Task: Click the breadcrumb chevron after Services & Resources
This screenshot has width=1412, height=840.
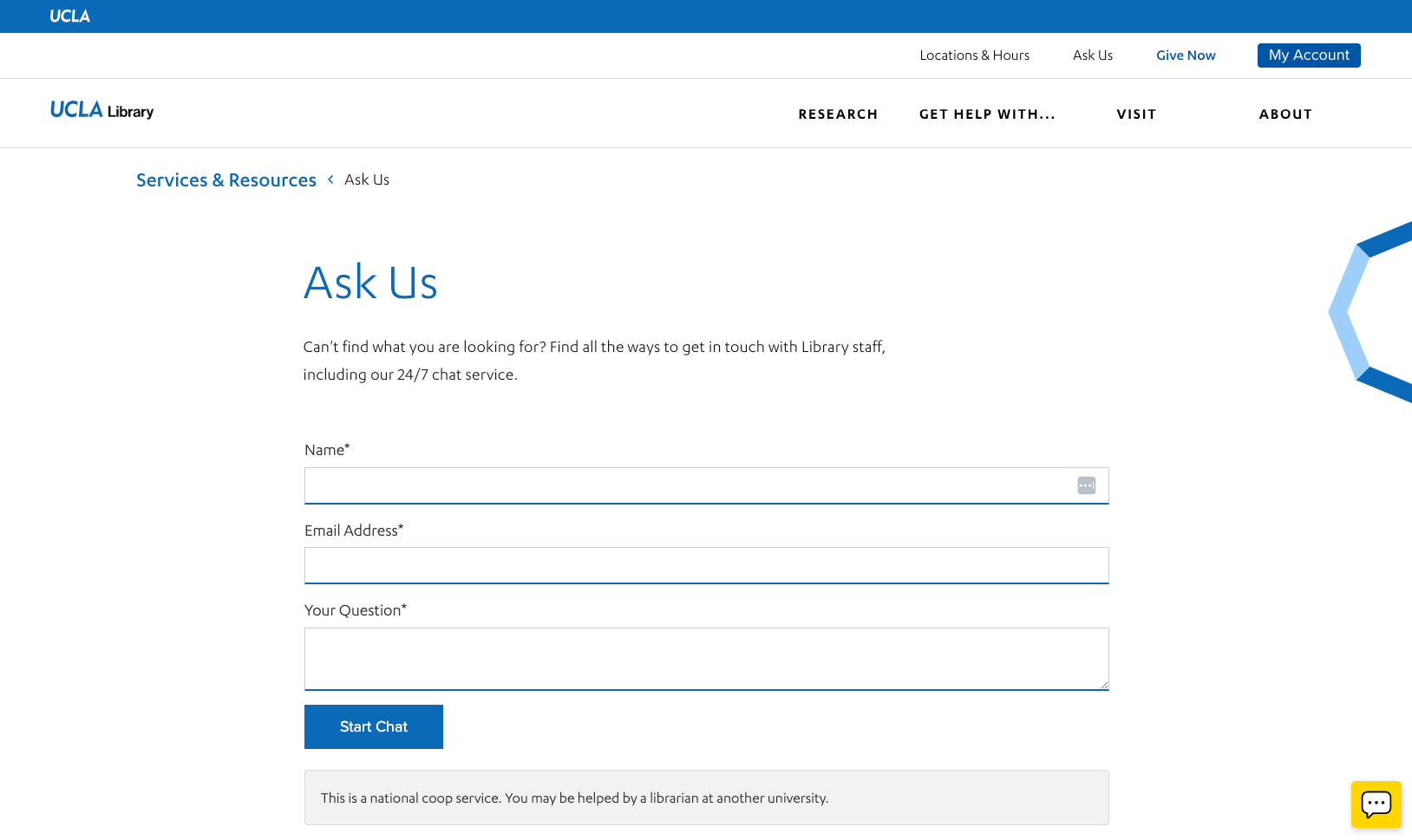Action: tap(330, 179)
